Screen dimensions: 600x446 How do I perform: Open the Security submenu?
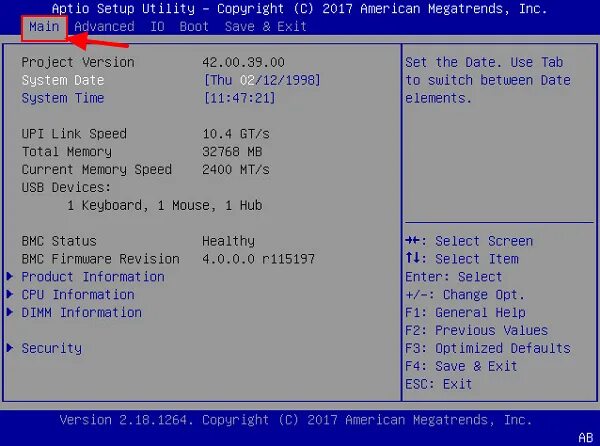click(52, 348)
